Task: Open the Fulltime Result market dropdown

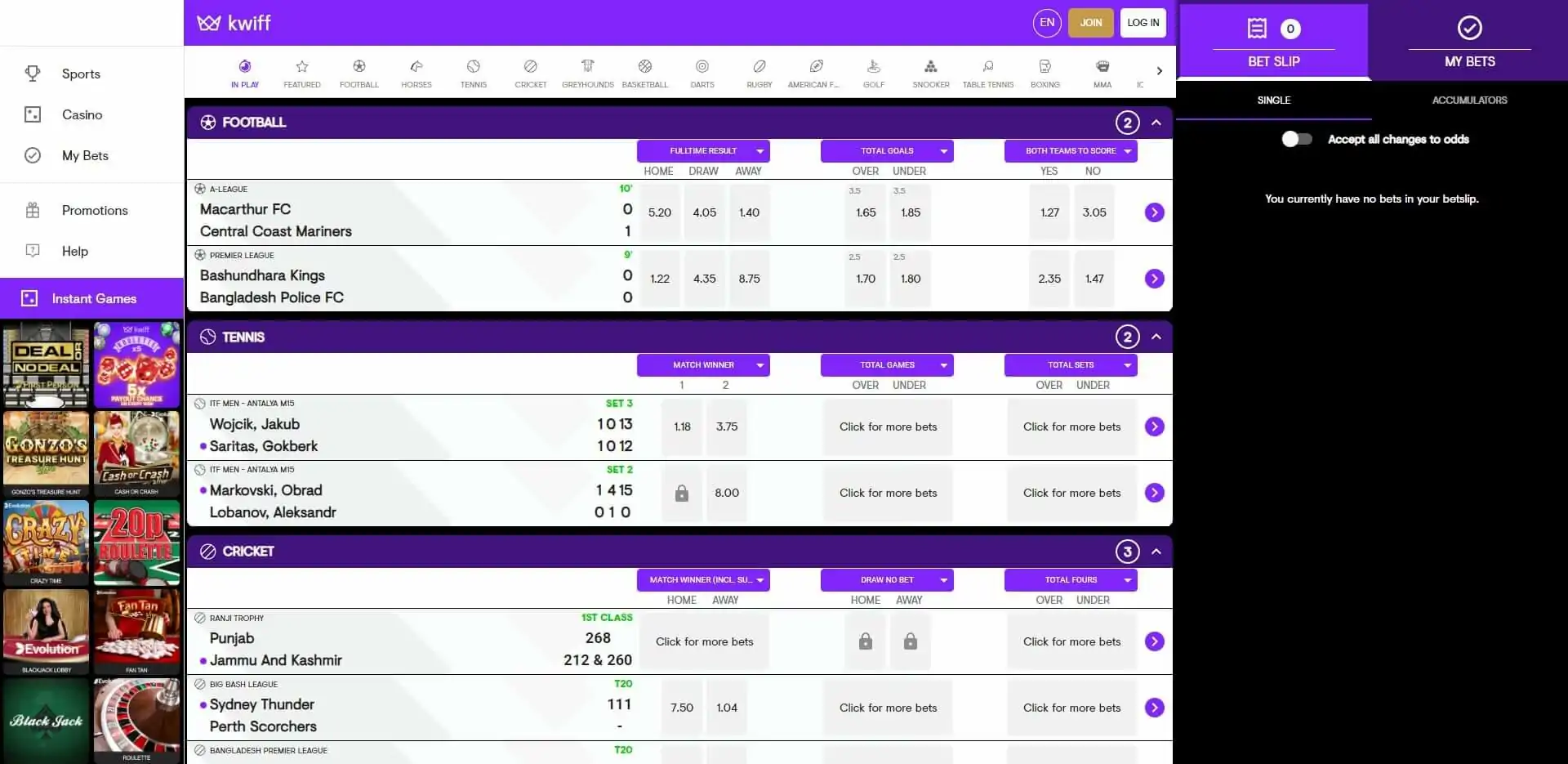Action: (703, 151)
